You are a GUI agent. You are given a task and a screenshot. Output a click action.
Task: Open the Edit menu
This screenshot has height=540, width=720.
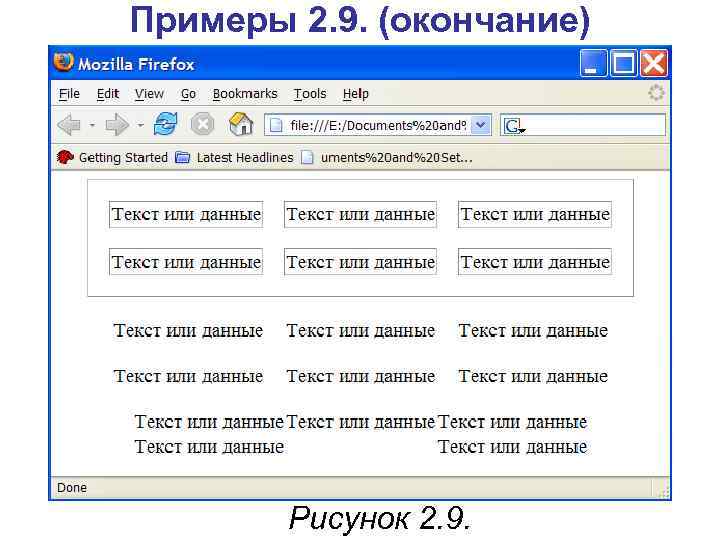pyautogui.click(x=108, y=94)
